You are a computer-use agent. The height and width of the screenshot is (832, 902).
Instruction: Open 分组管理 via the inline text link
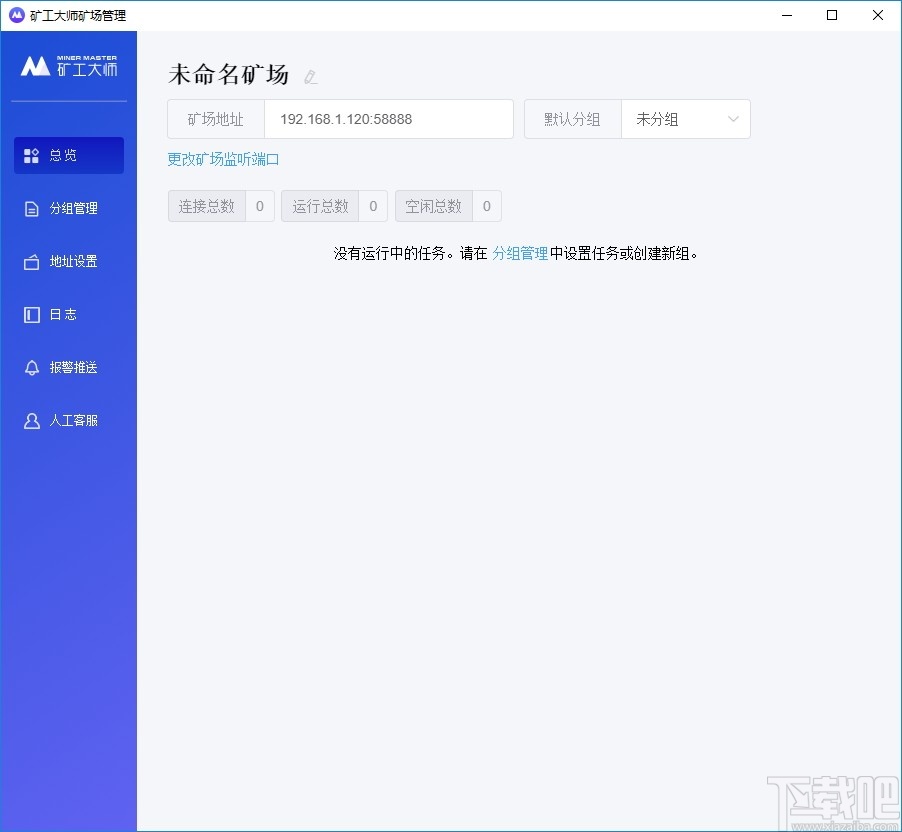pos(520,254)
